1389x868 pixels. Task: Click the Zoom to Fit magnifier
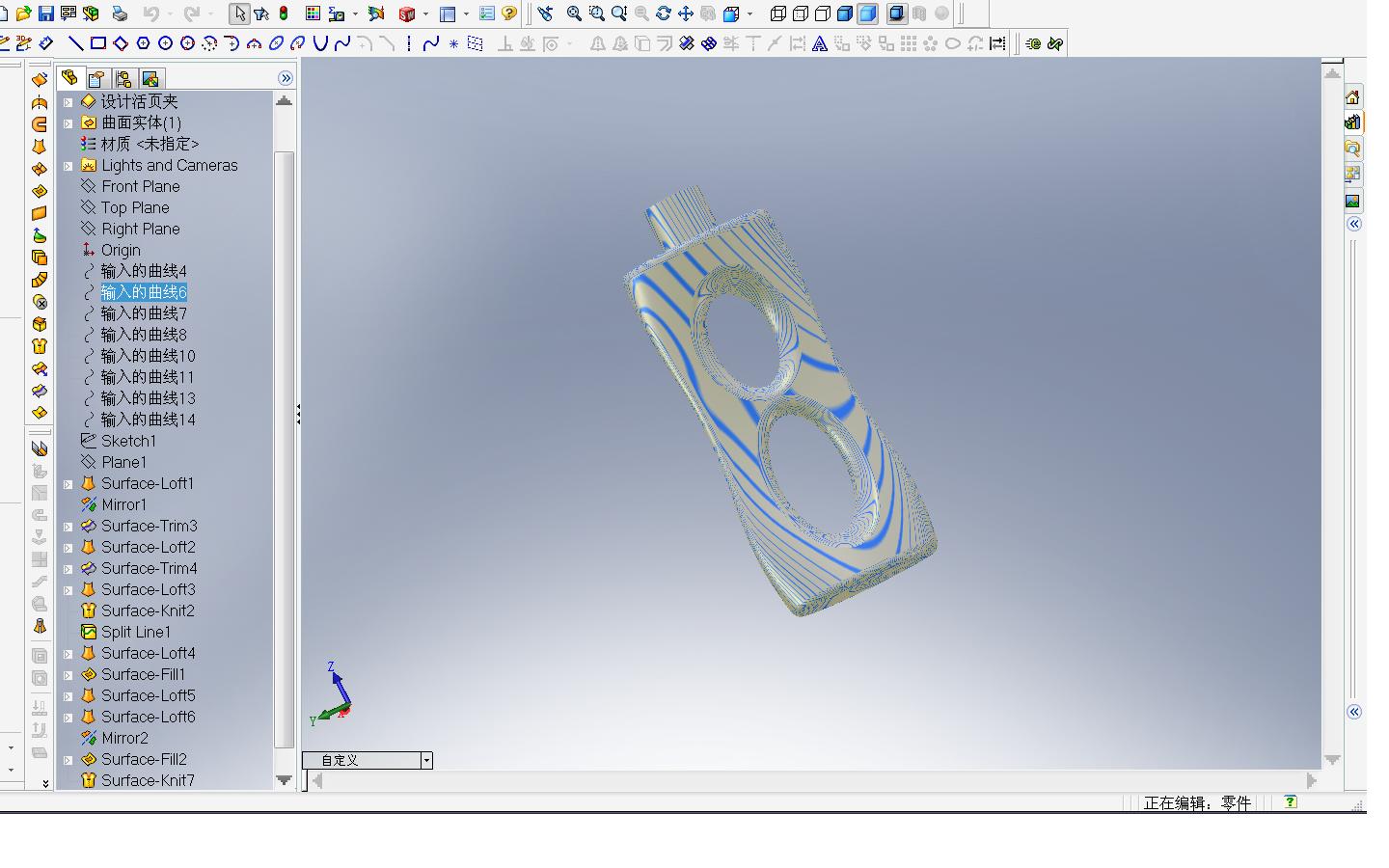tap(574, 14)
